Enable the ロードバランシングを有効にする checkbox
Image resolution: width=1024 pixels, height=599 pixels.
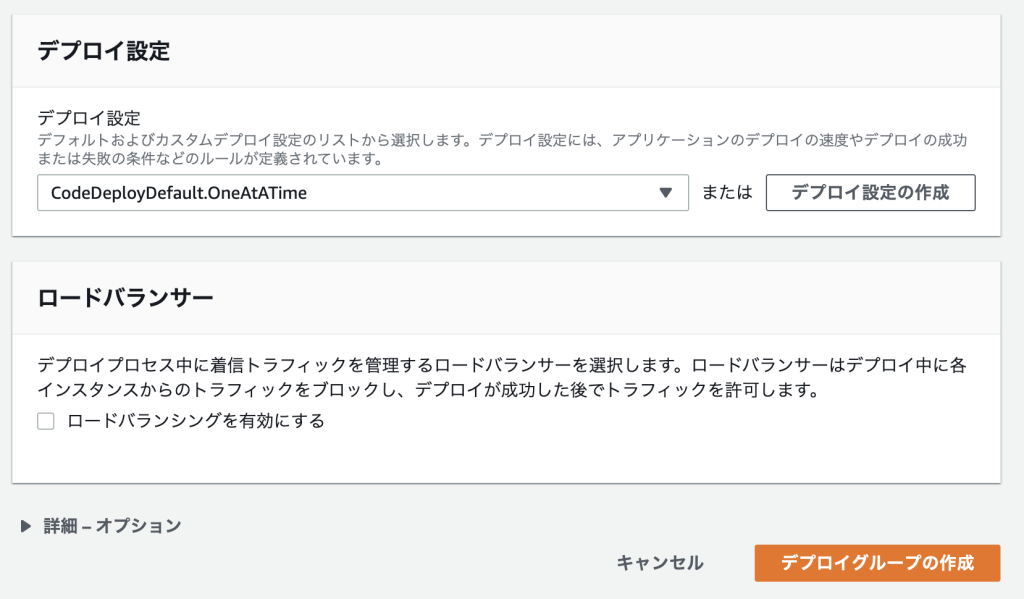pos(46,421)
